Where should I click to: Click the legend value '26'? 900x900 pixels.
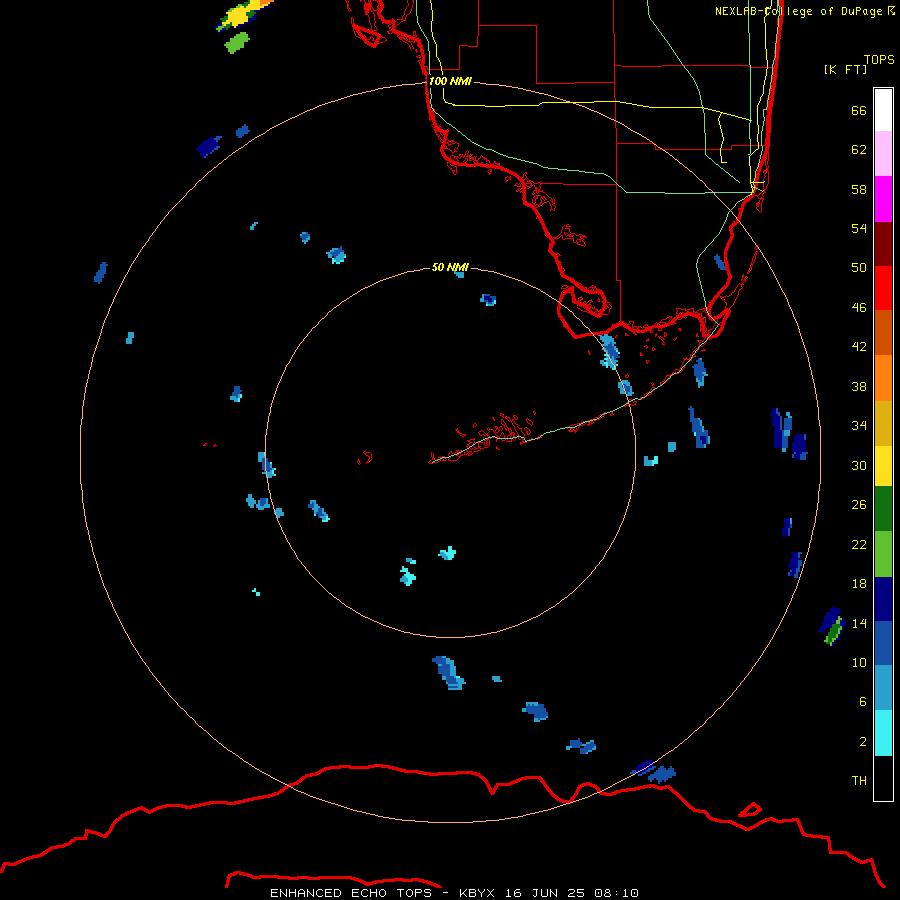pos(859,505)
